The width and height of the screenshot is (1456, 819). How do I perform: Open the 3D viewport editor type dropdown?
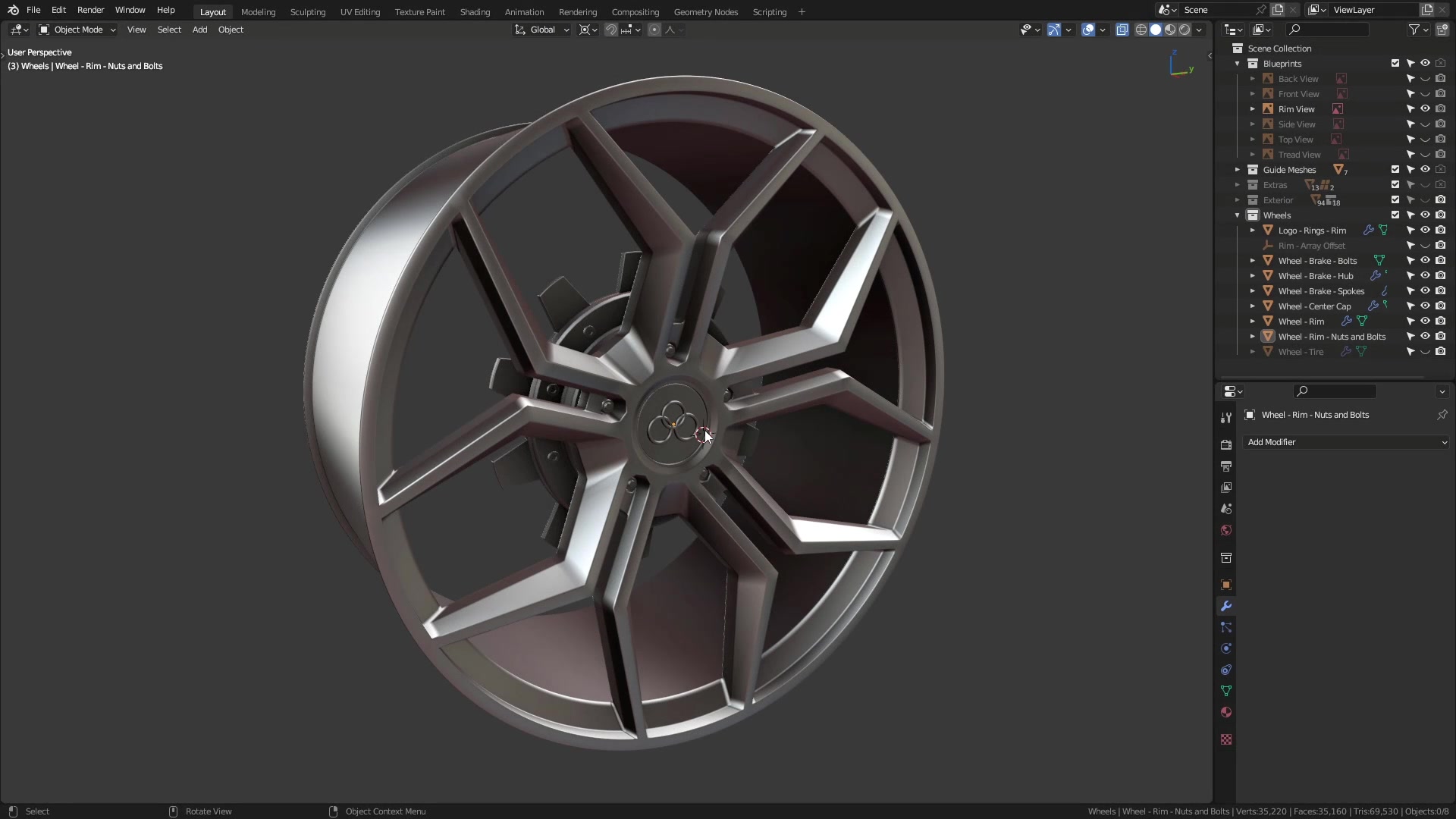[x=19, y=30]
